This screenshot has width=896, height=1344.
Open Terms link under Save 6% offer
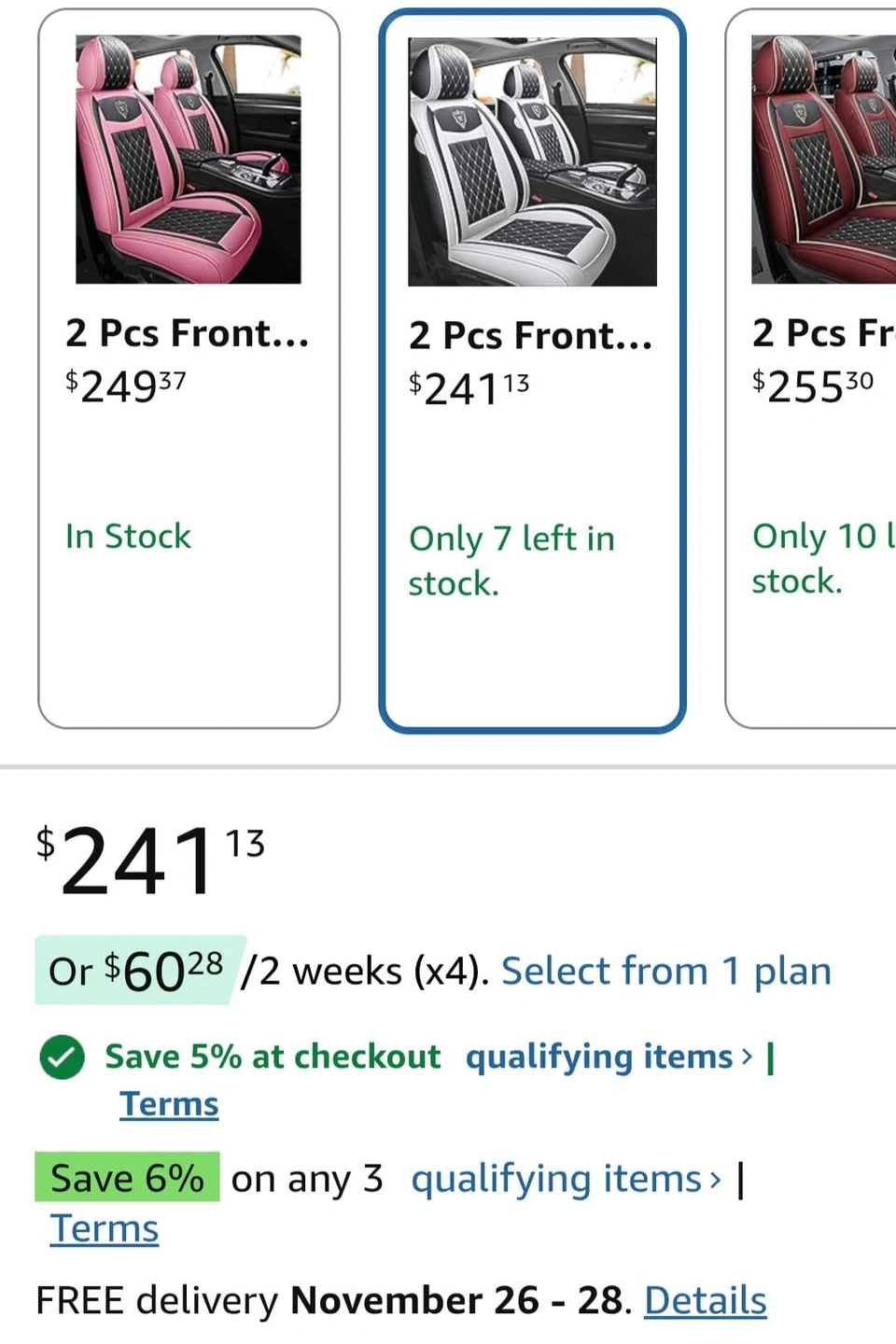pyautogui.click(x=105, y=1228)
